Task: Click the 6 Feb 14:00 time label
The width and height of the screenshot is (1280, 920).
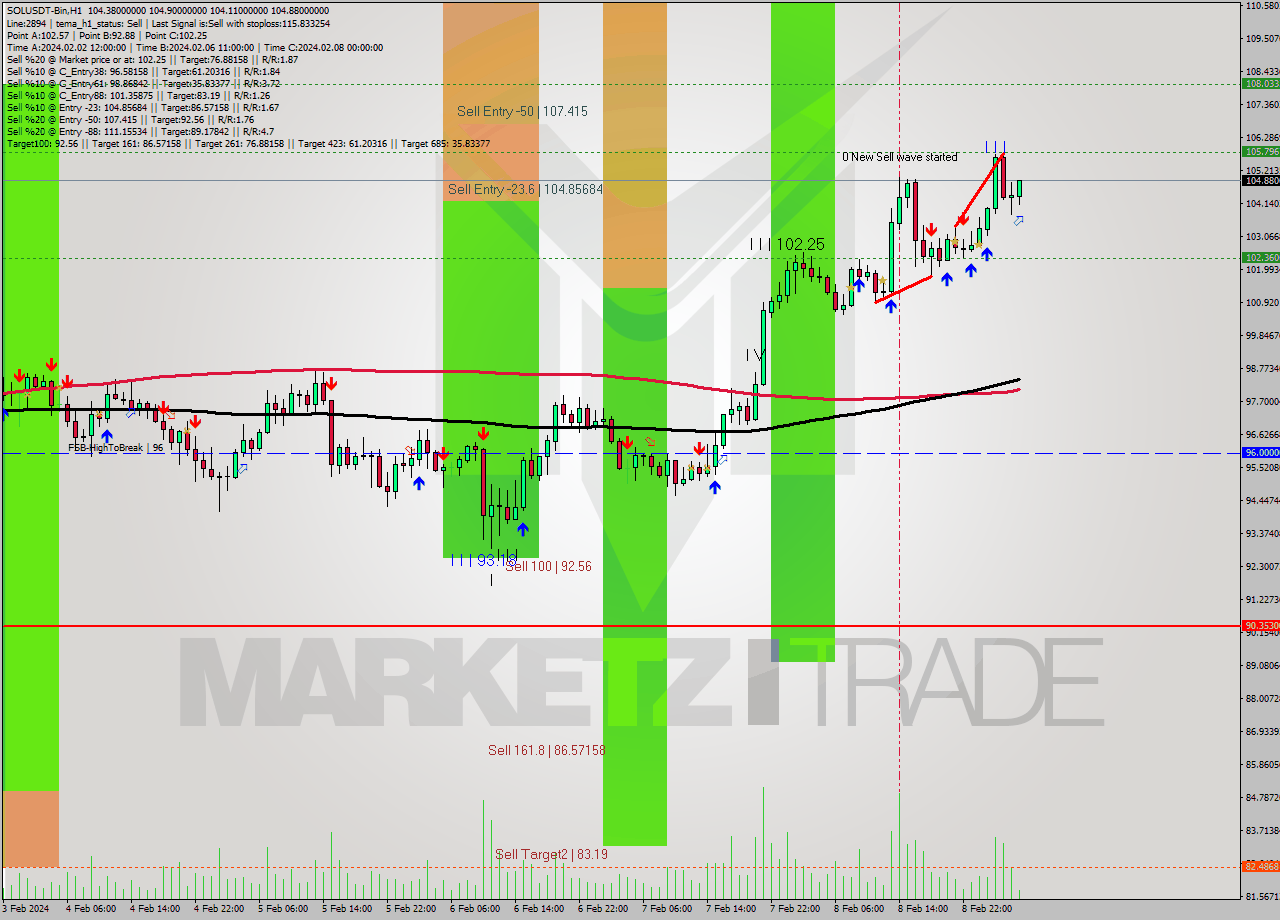Action: click(x=539, y=909)
